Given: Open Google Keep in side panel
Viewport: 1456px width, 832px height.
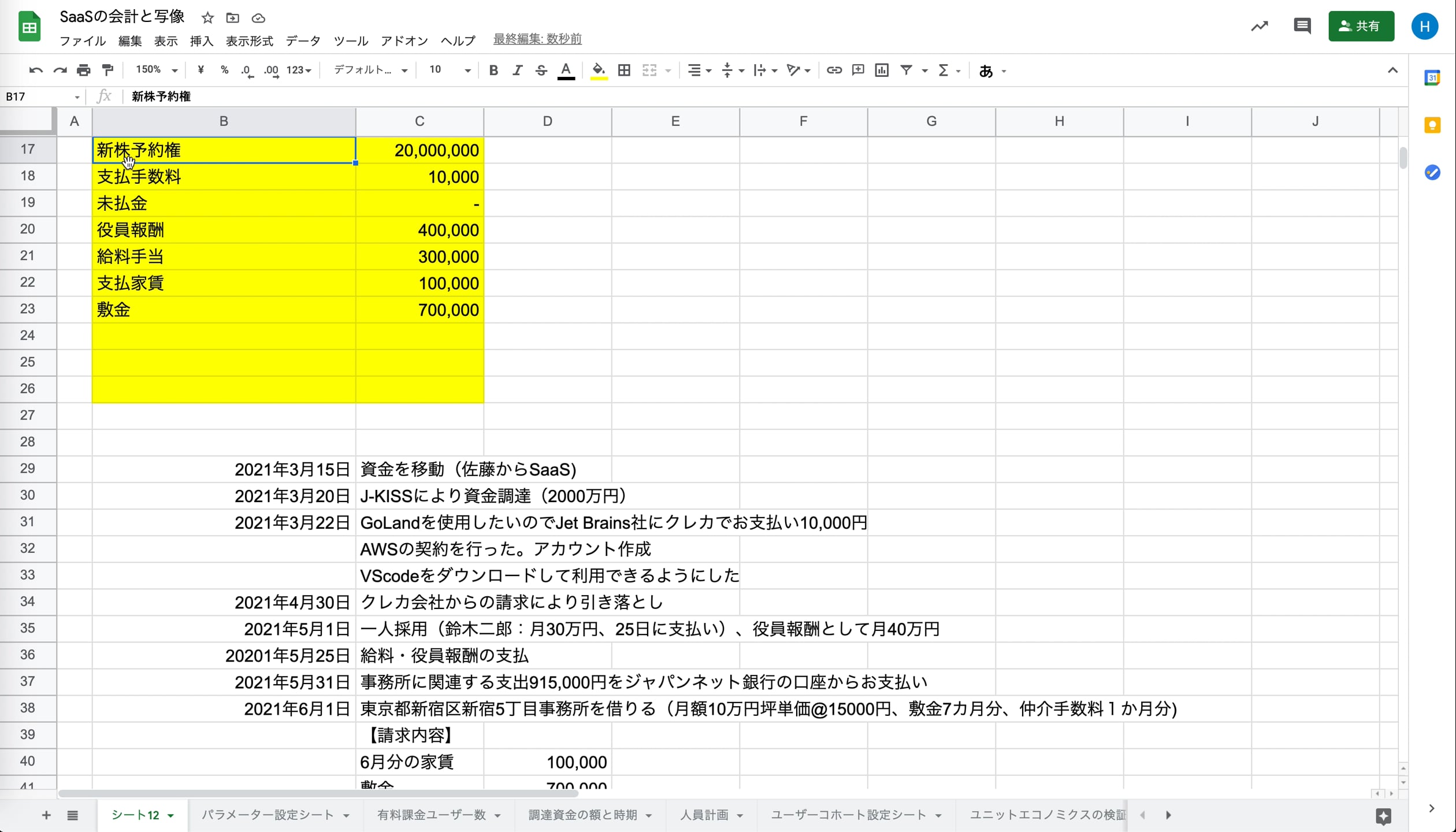Looking at the screenshot, I should point(1432,125).
